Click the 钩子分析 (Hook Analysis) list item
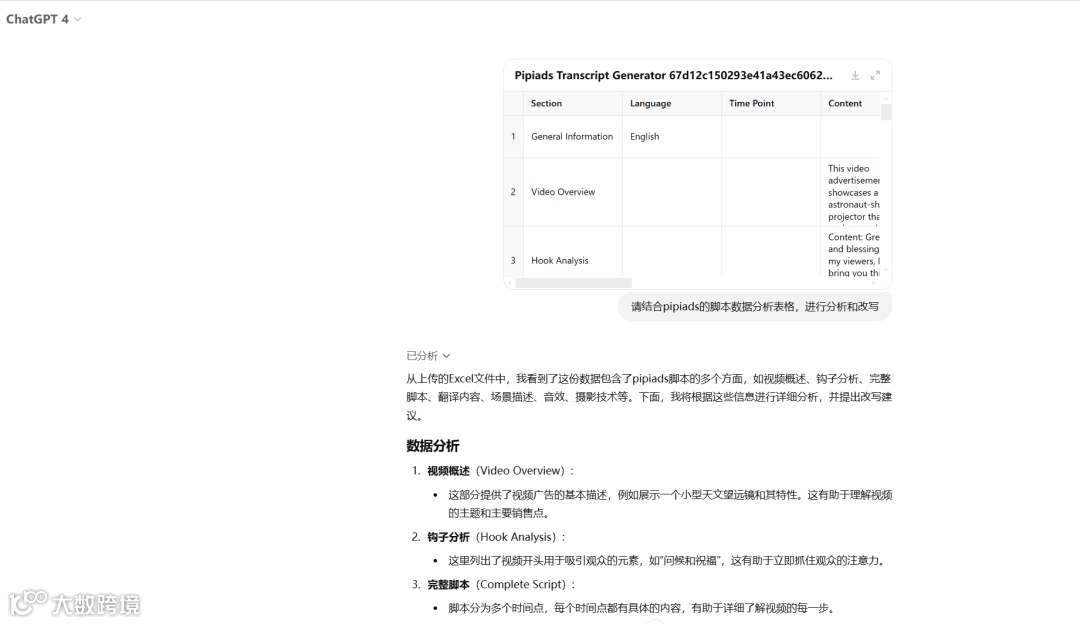 click(497, 537)
